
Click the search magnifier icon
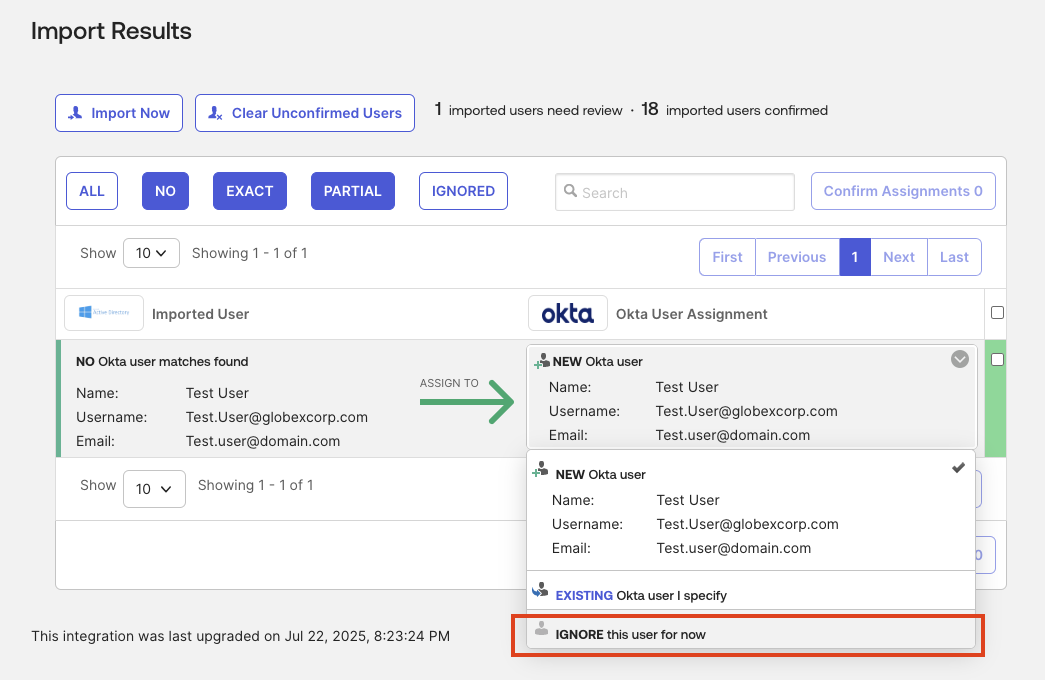click(x=570, y=191)
